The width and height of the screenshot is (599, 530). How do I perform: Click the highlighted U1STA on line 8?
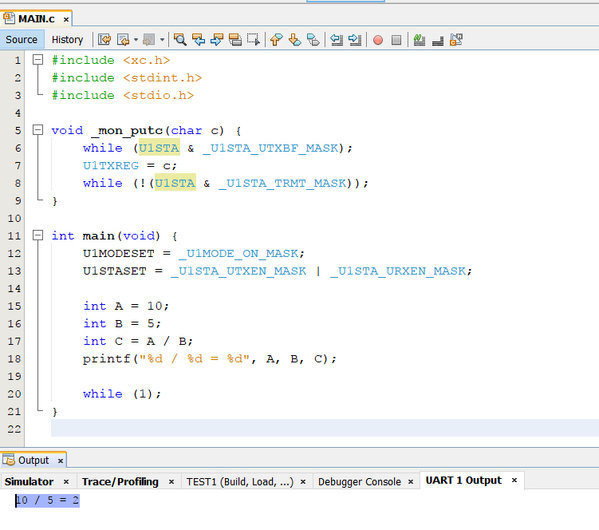[175, 183]
